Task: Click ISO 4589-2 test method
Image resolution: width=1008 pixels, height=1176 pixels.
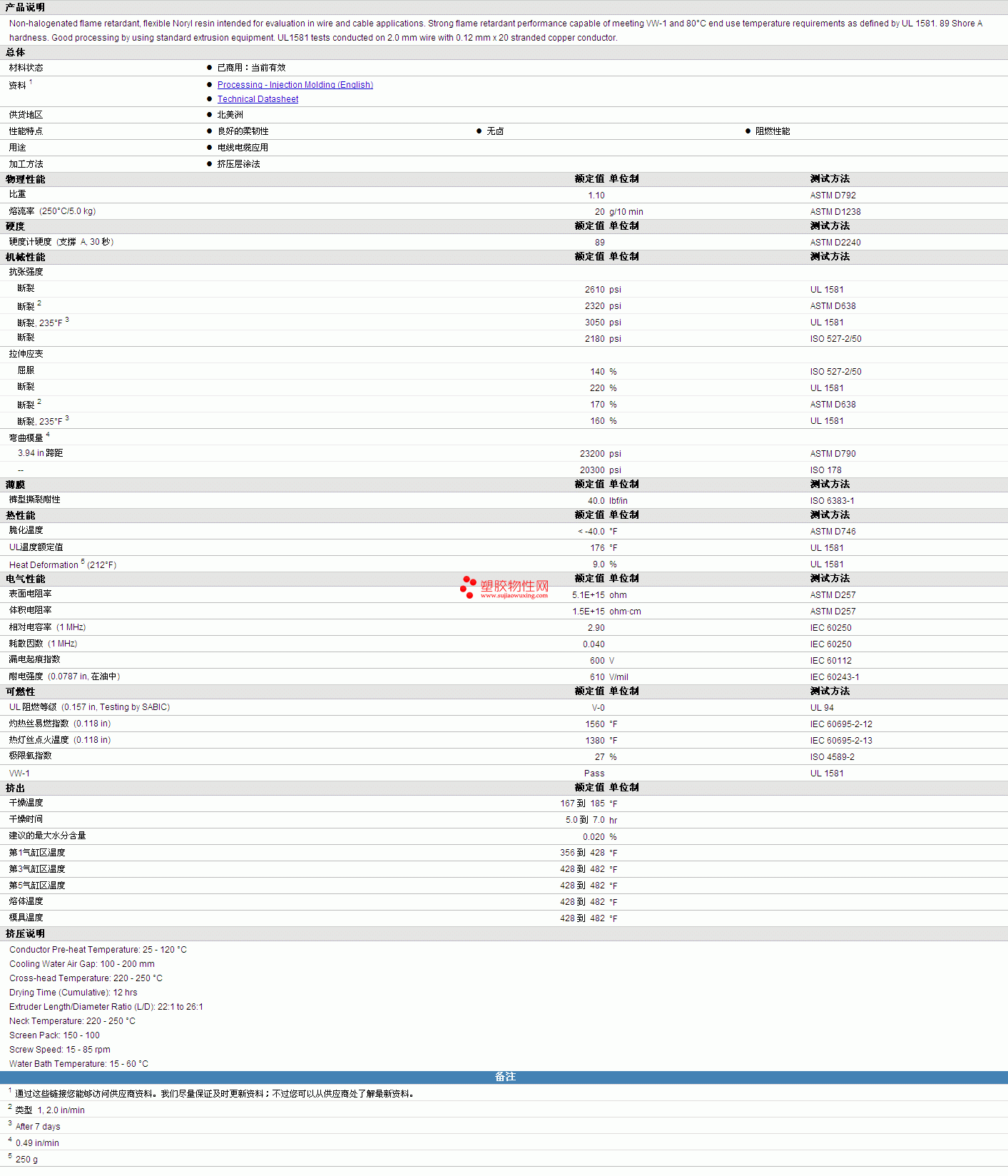Action: [x=832, y=757]
